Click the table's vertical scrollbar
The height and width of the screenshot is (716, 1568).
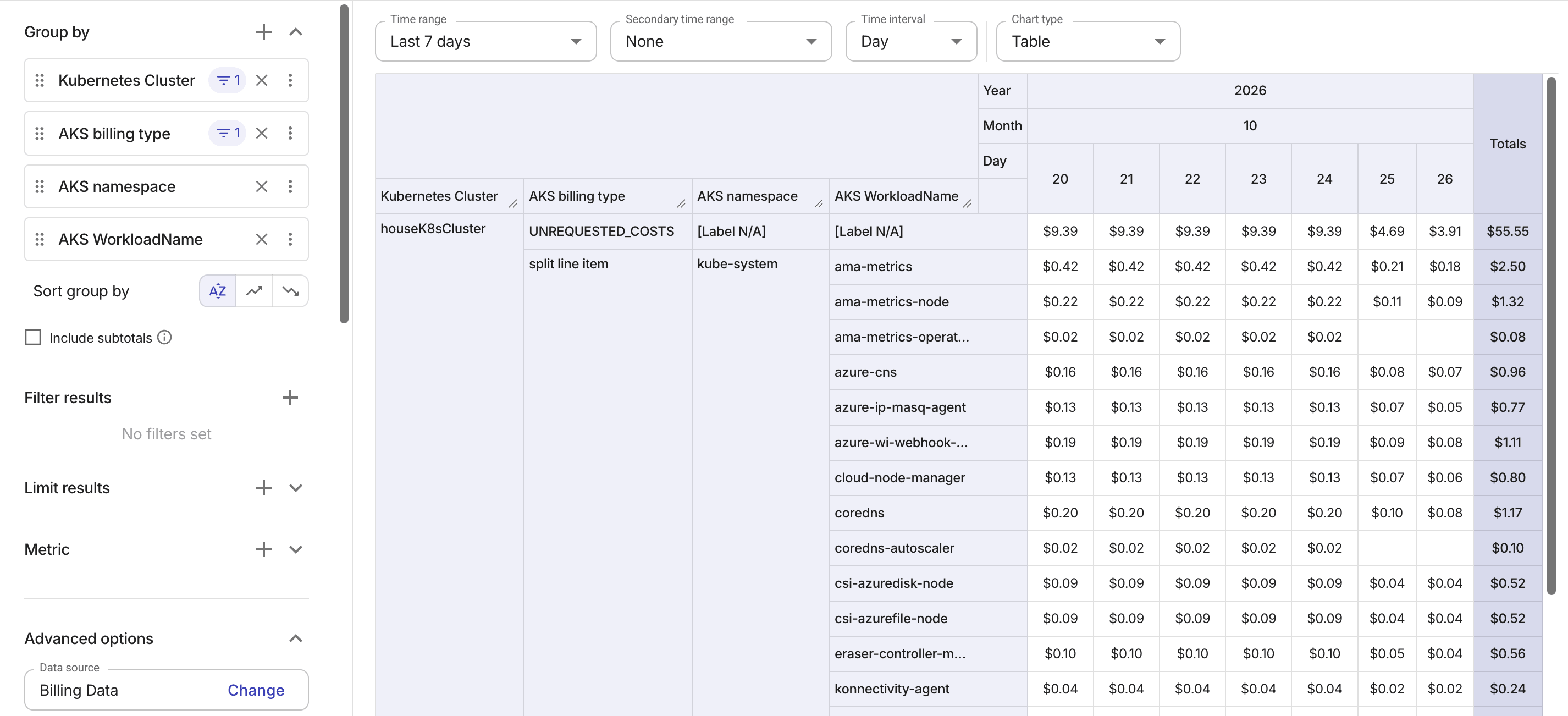[1551, 335]
